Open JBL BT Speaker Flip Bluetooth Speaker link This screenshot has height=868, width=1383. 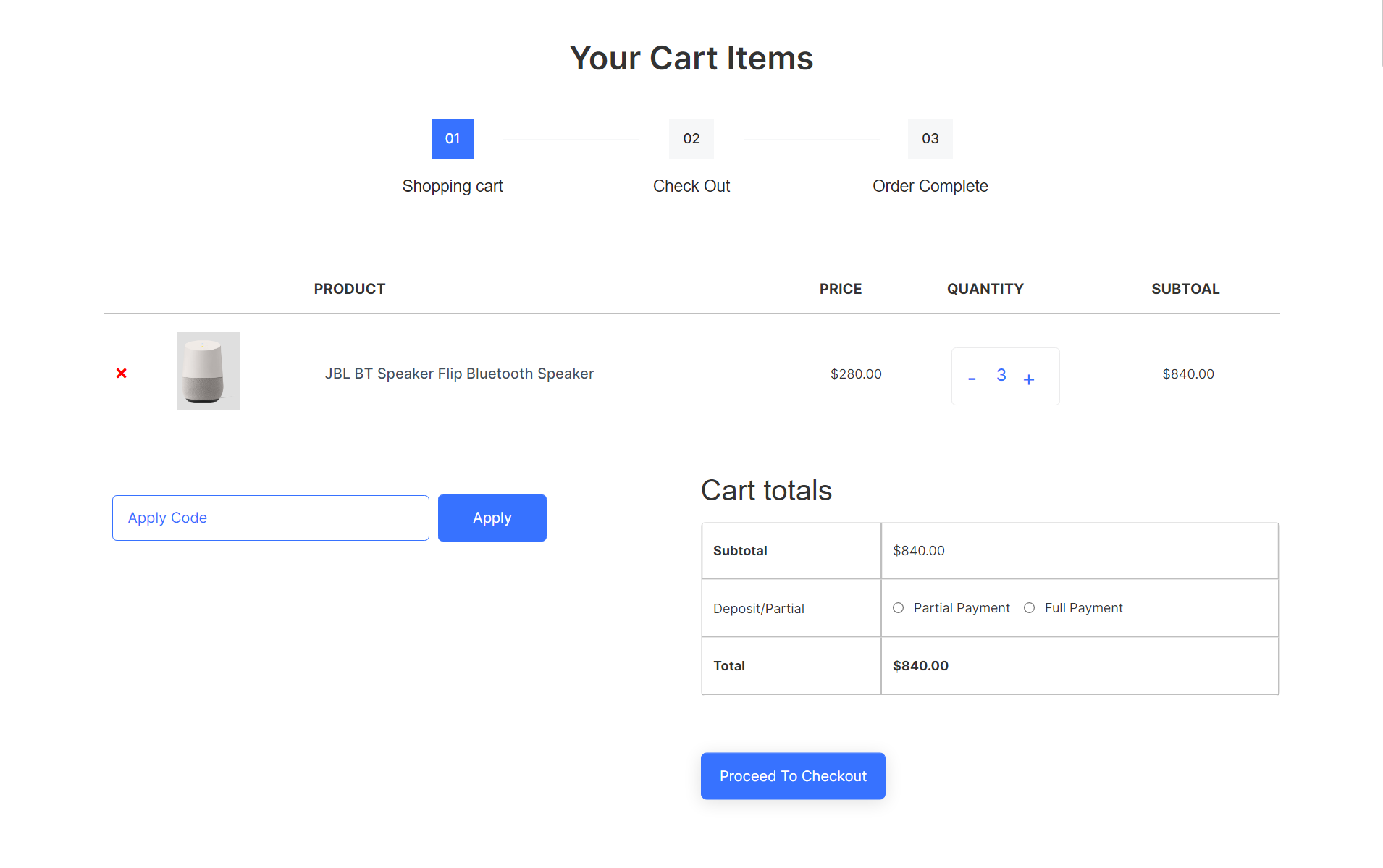[459, 374]
